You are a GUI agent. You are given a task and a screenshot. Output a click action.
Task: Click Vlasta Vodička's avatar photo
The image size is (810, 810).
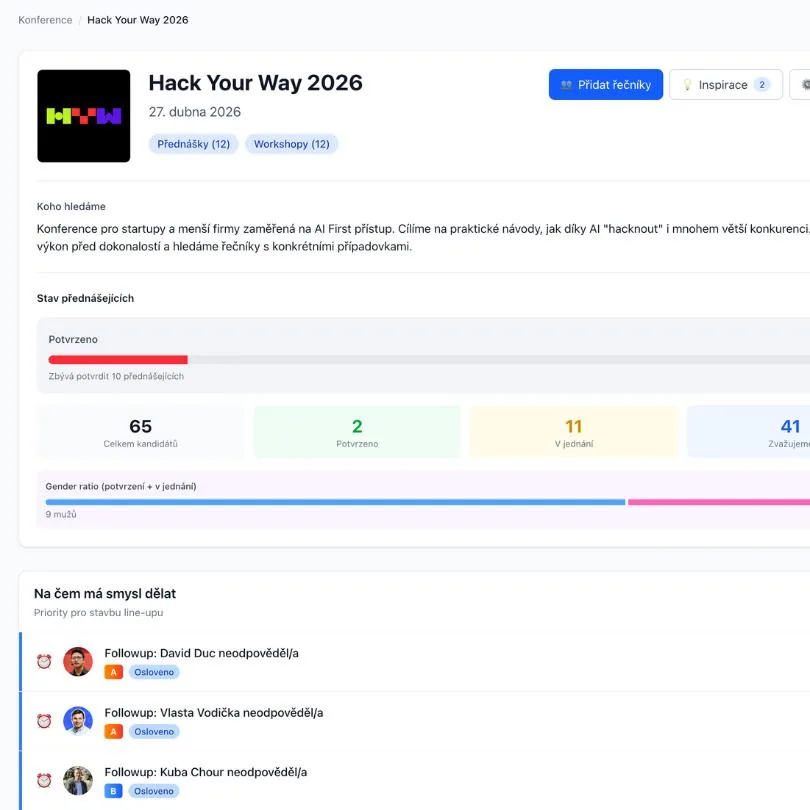pyautogui.click(x=78, y=721)
